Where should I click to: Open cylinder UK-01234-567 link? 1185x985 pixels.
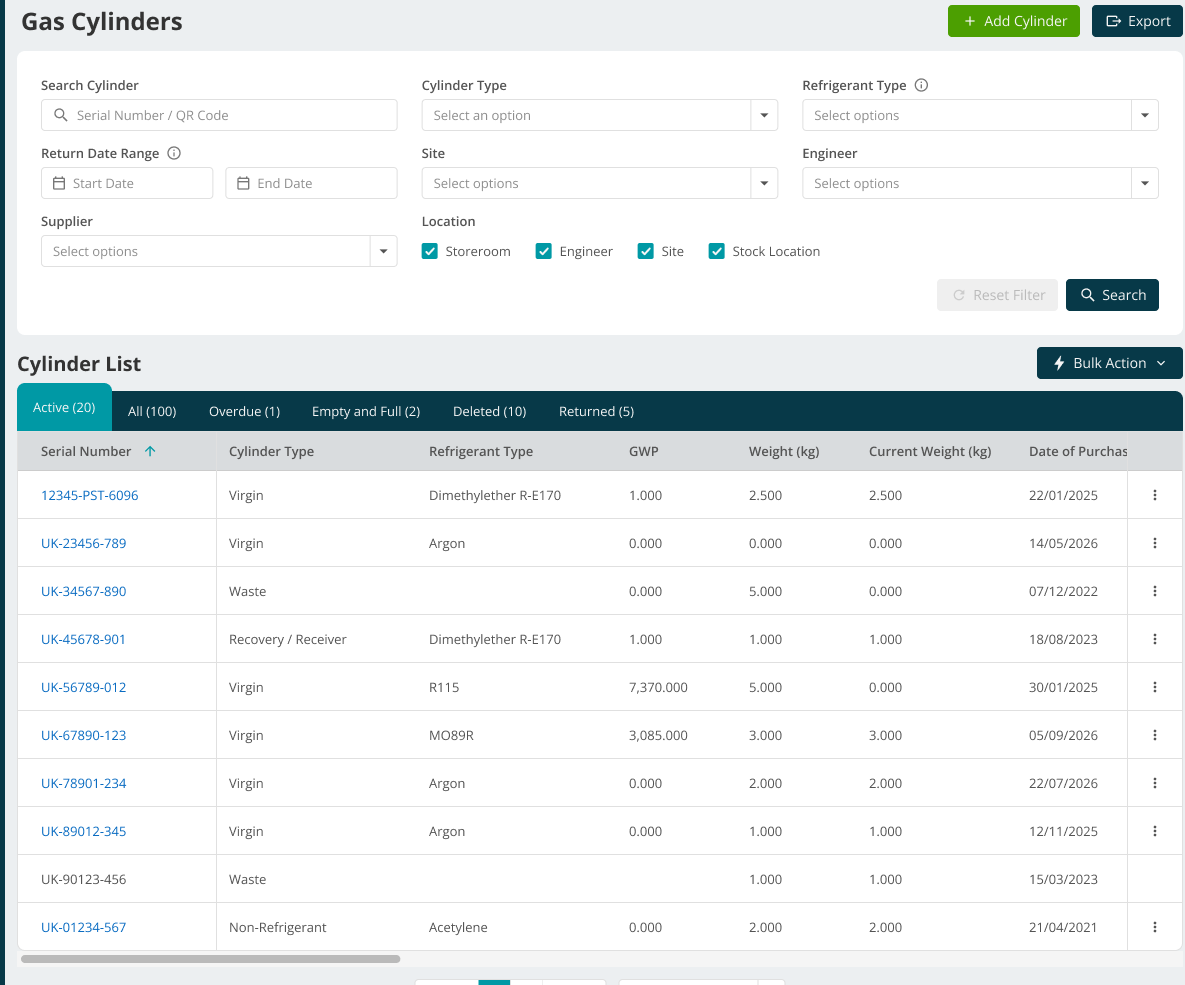pyautogui.click(x=83, y=927)
